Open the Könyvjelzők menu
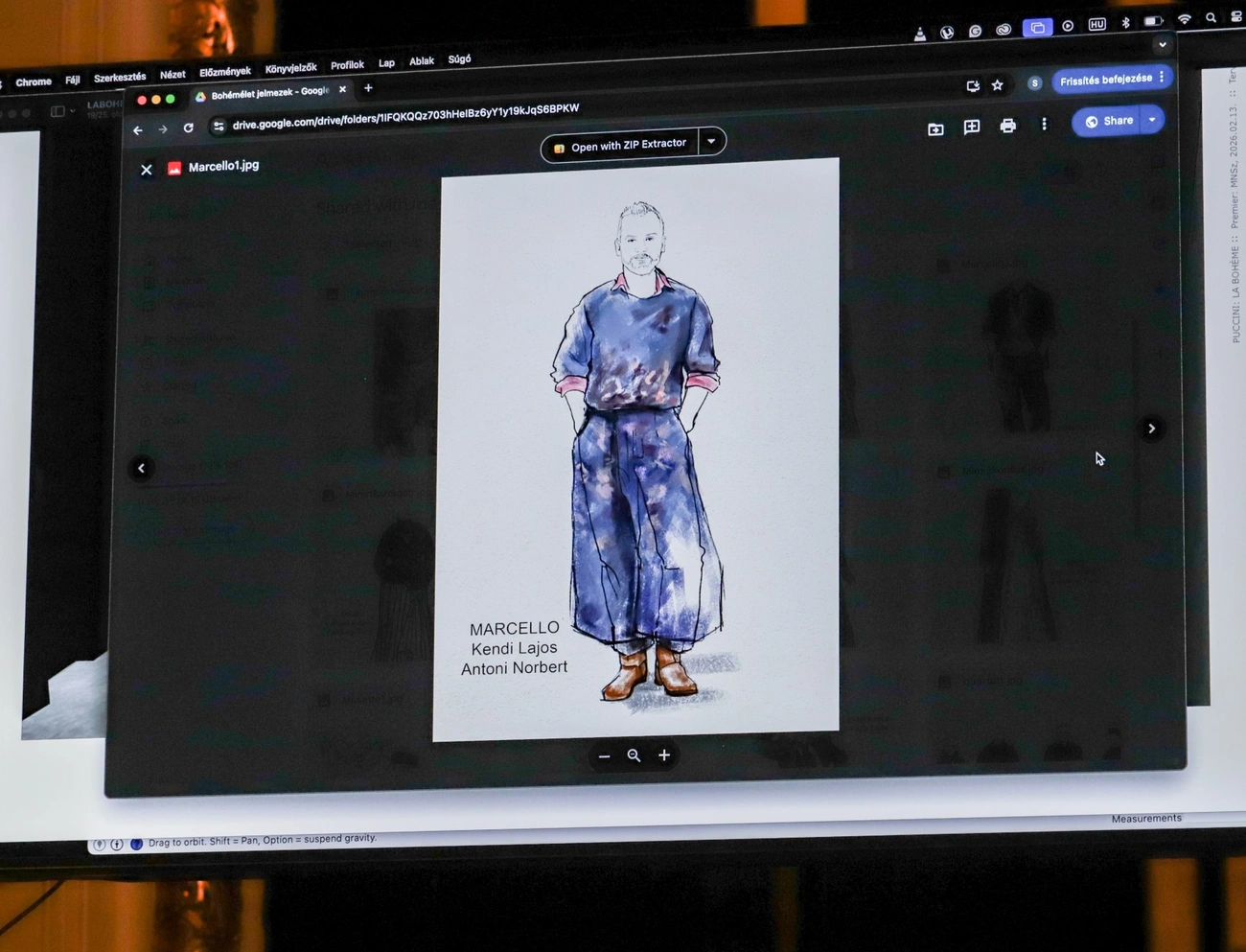The height and width of the screenshot is (952, 1246). pyautogui.click(x=290, y=68)
